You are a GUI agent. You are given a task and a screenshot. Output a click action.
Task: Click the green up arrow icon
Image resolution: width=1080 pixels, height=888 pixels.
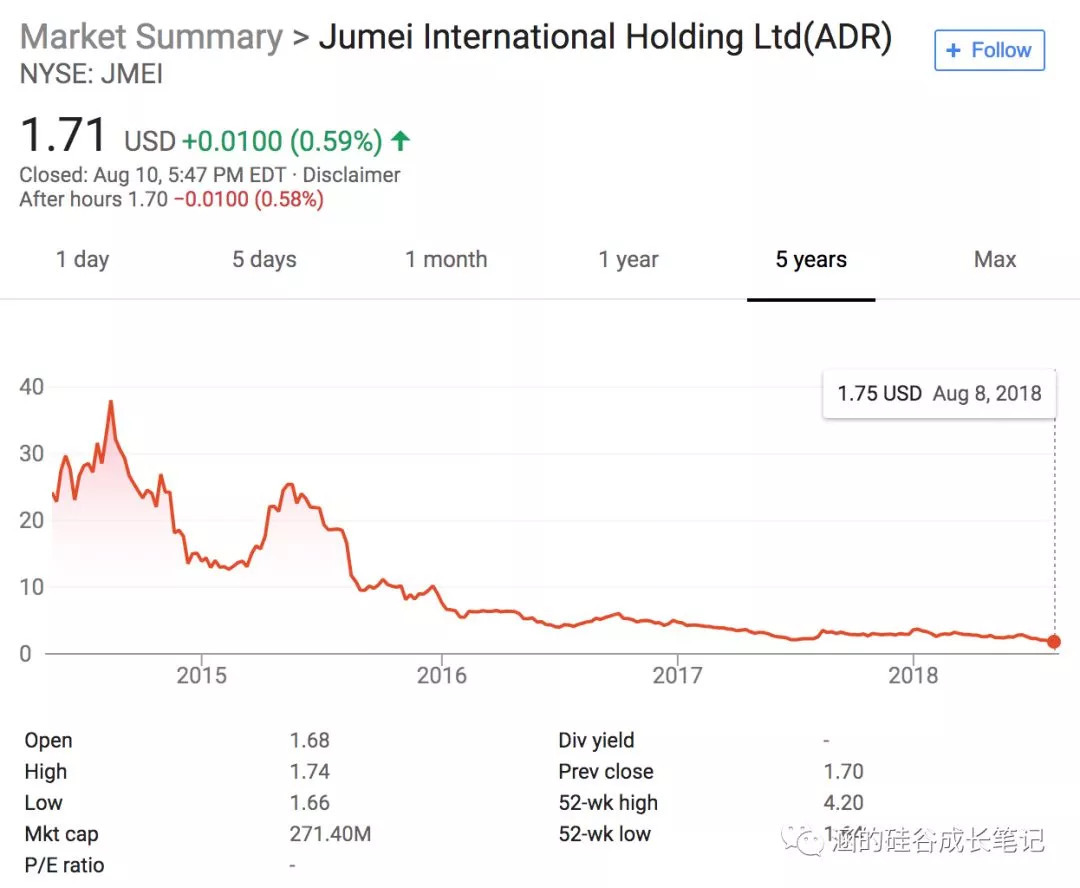(400, 142)
